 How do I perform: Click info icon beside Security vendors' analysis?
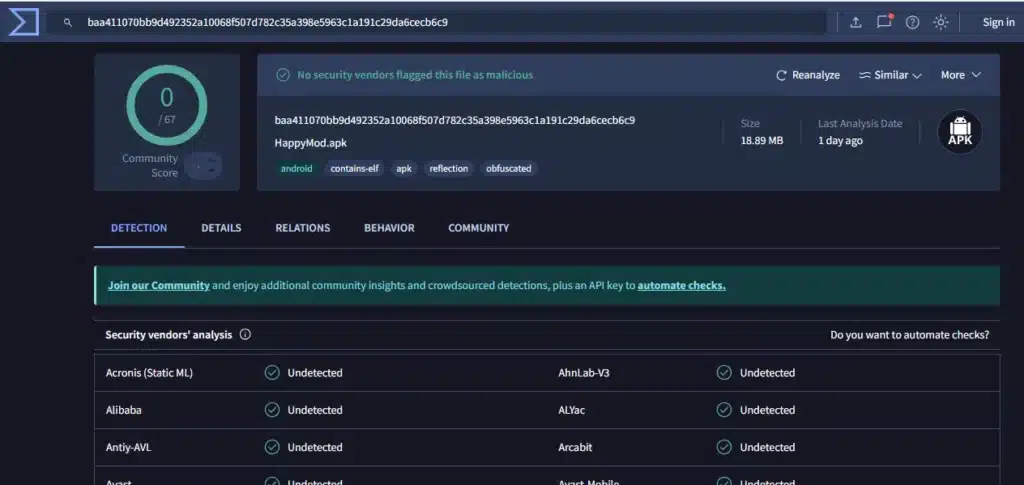(245, 335)
